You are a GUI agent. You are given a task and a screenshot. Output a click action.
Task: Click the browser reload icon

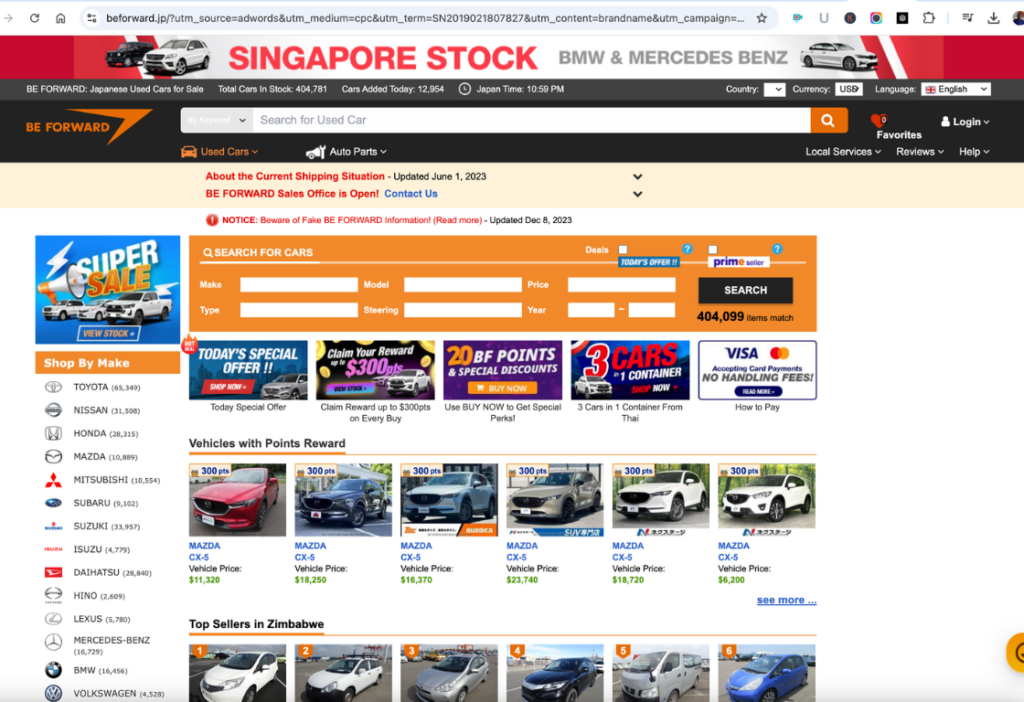[35, 18]
